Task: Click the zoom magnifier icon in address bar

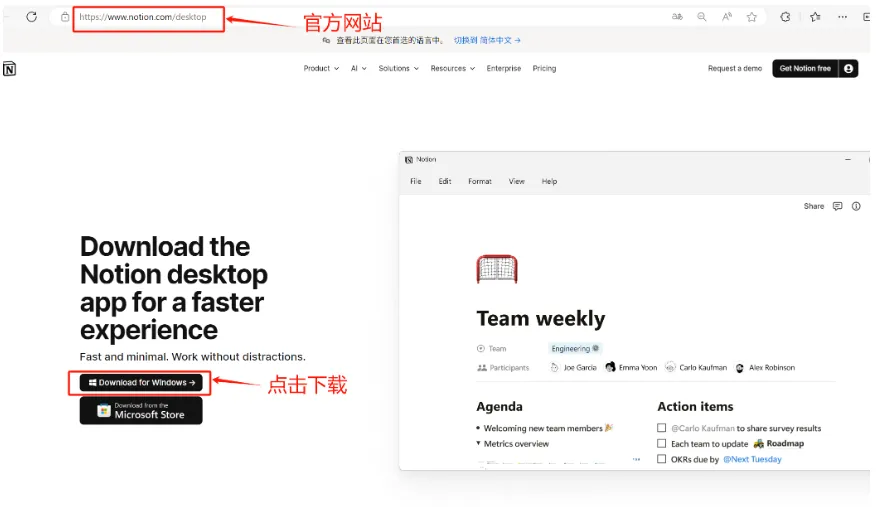Action: (701, 17)
